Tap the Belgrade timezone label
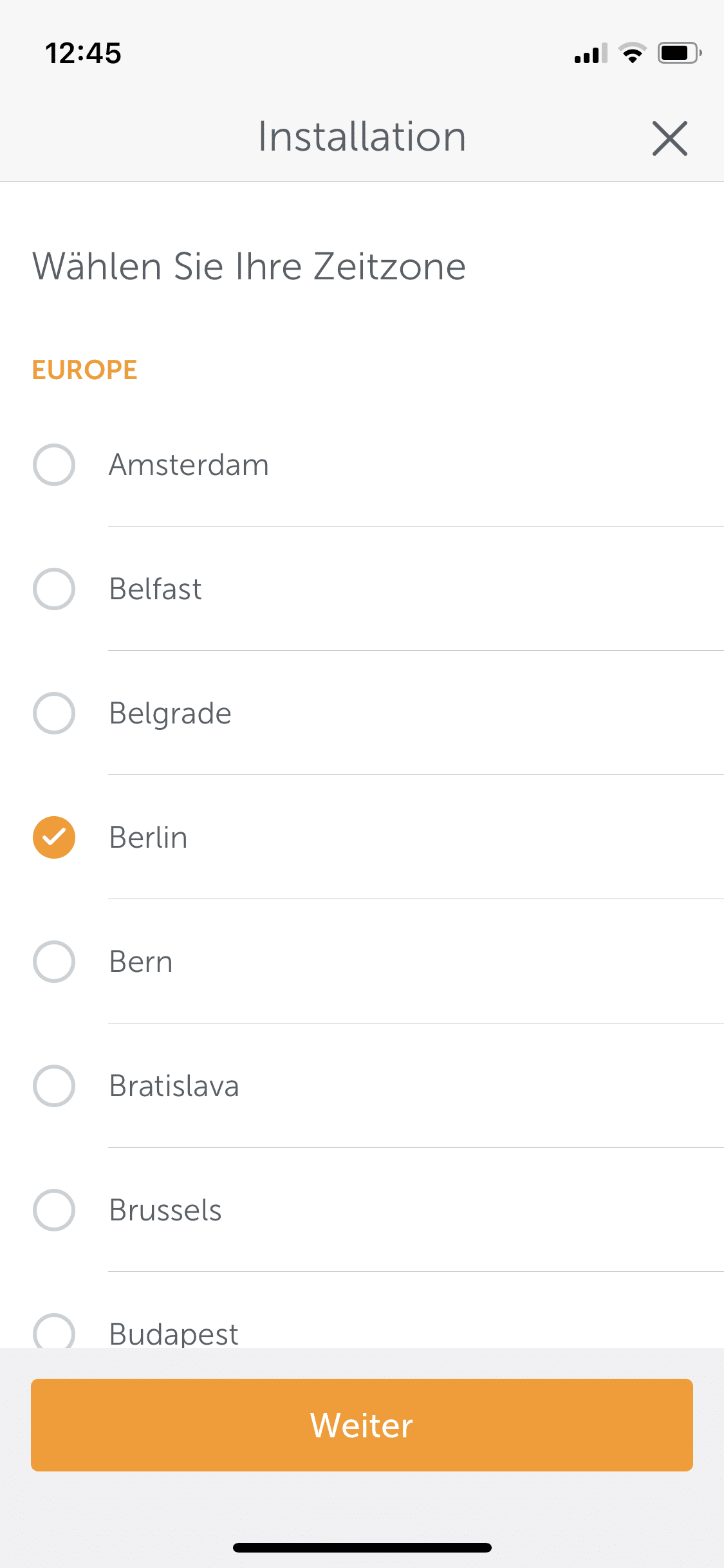Viewport: 724px width, 1568px height. click(170, 713)
